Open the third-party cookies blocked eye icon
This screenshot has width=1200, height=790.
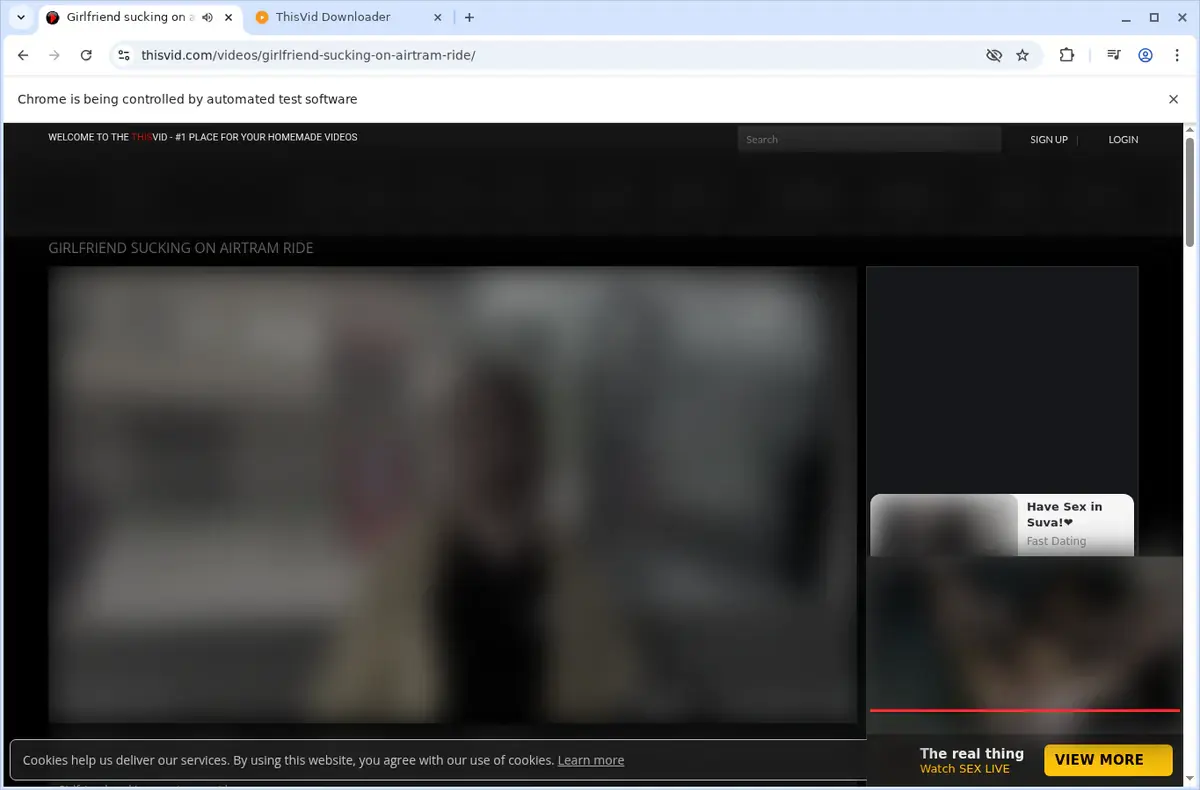[x=993, y=55]
